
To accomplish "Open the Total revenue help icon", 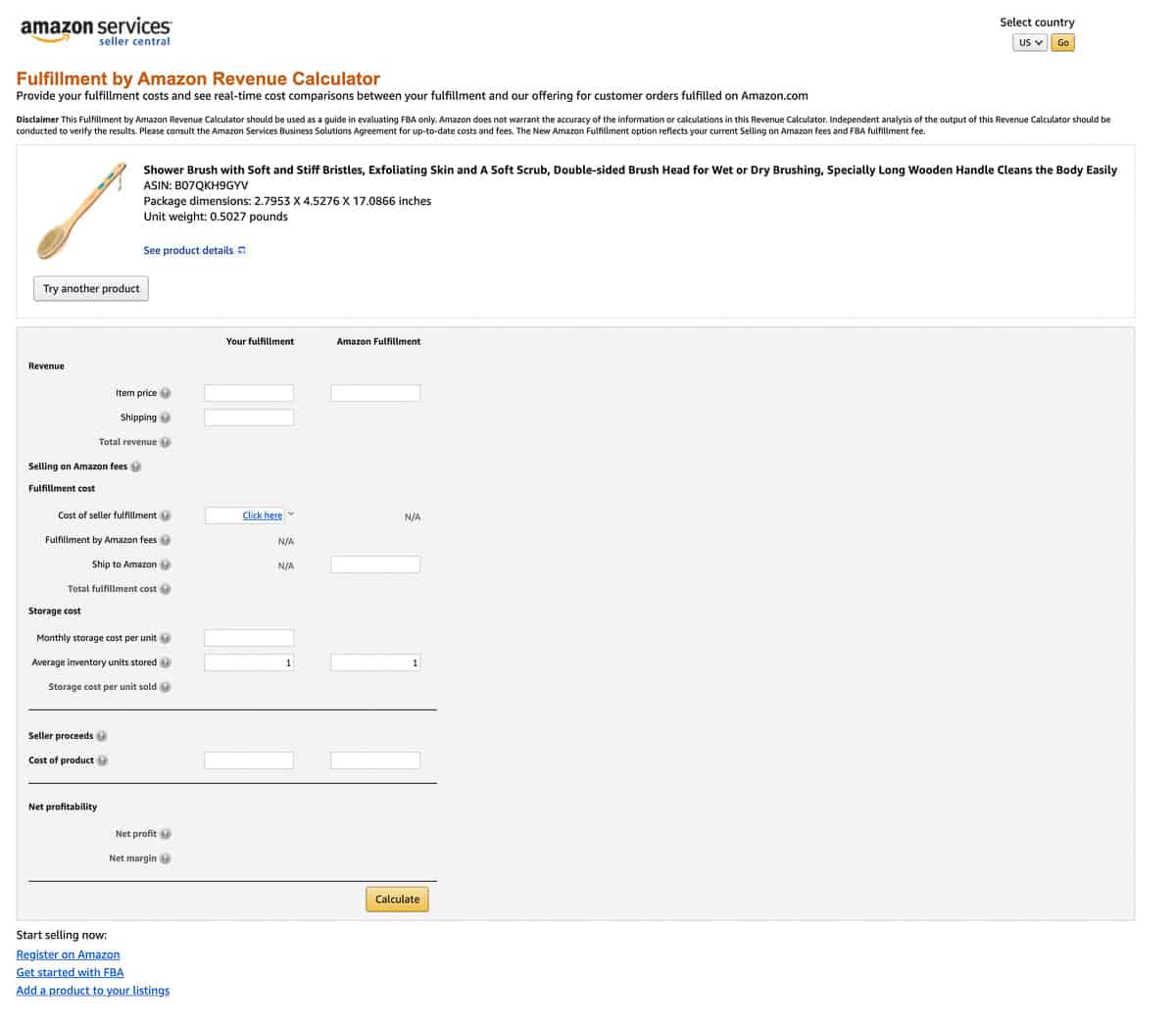I will click(165, 441).
